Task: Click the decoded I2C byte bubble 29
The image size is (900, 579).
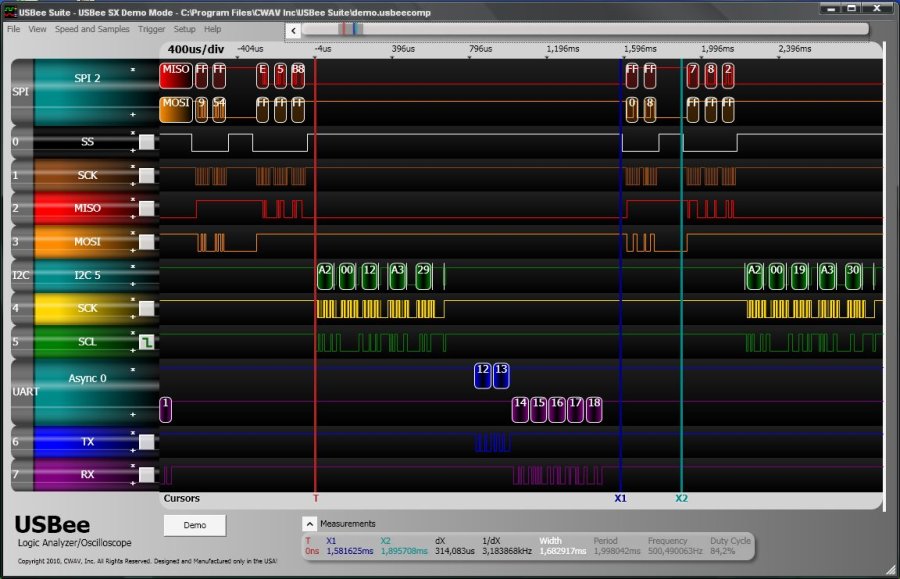Action: coord(424,276)
